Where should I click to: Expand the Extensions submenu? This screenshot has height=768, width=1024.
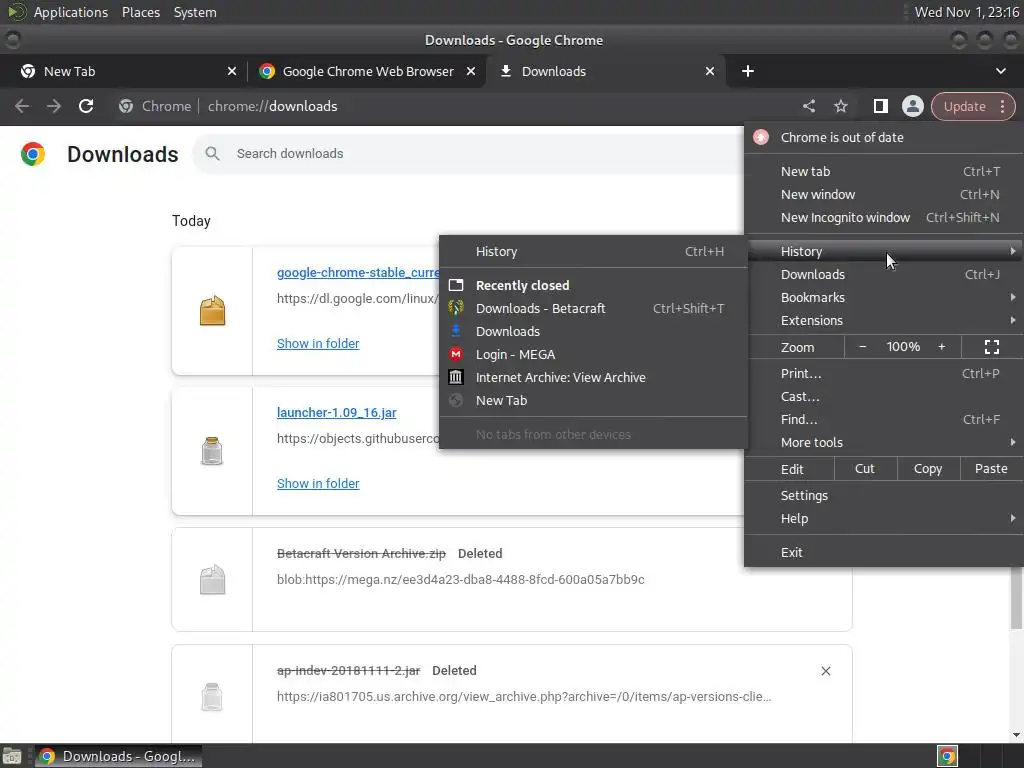point(884,320)
